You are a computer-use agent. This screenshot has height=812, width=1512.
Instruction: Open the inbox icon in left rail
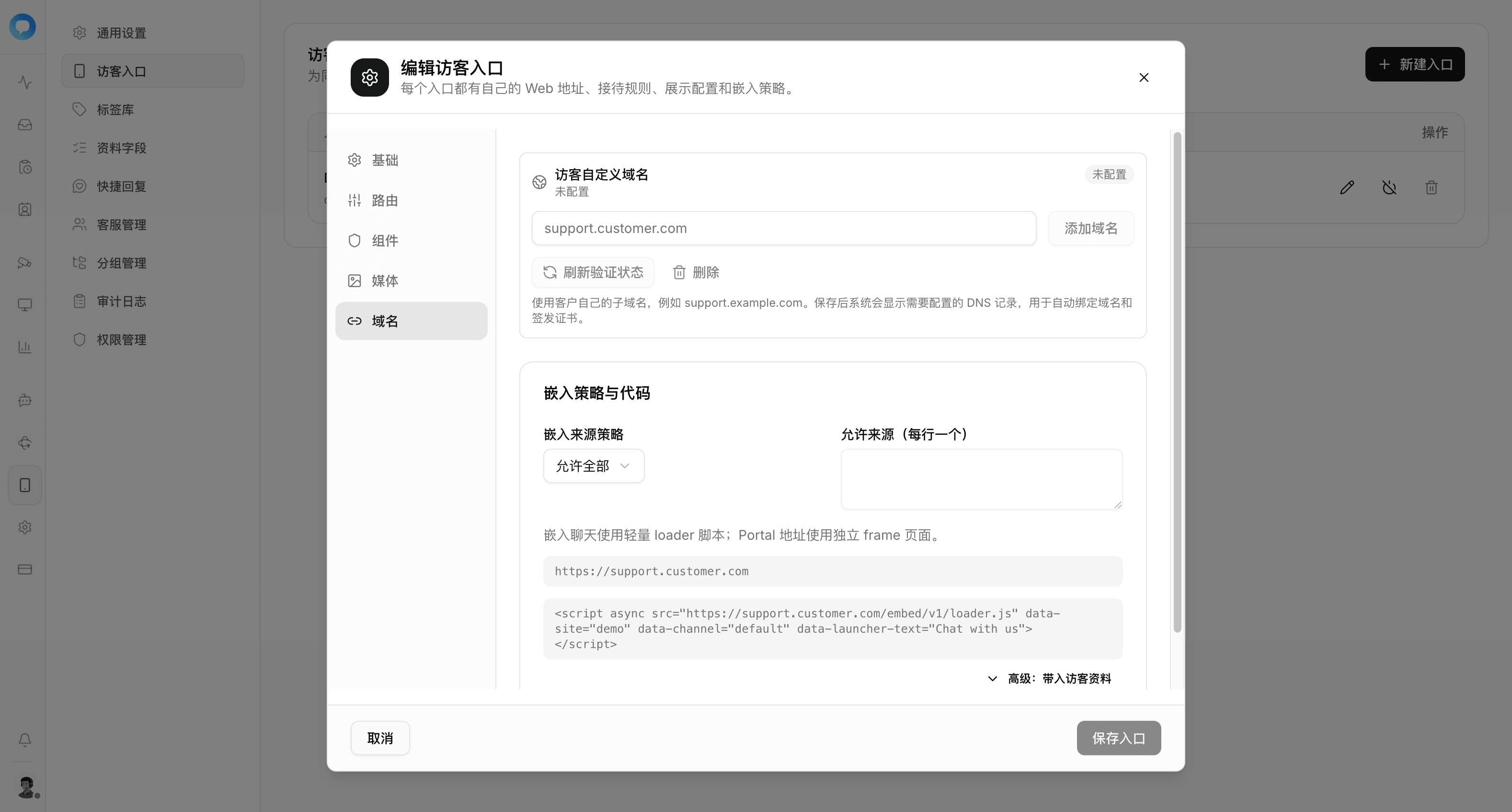[24, 125]
